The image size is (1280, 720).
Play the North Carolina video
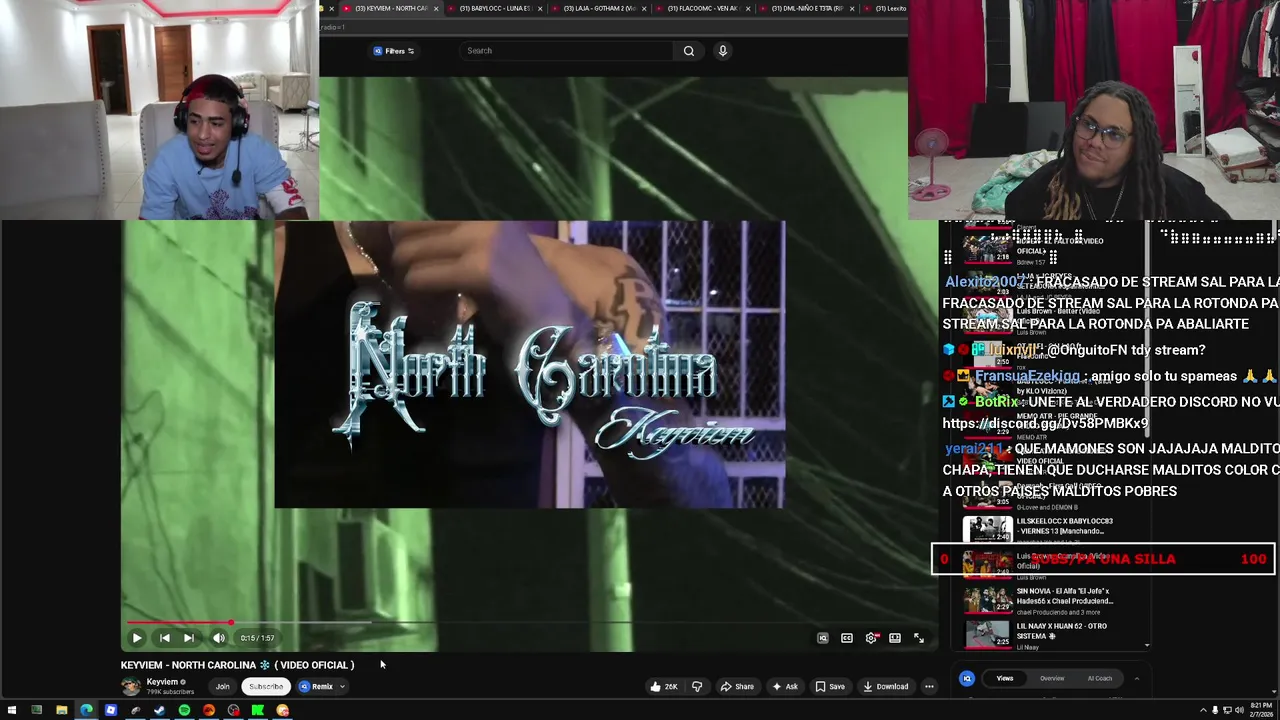tap(137, 638)
